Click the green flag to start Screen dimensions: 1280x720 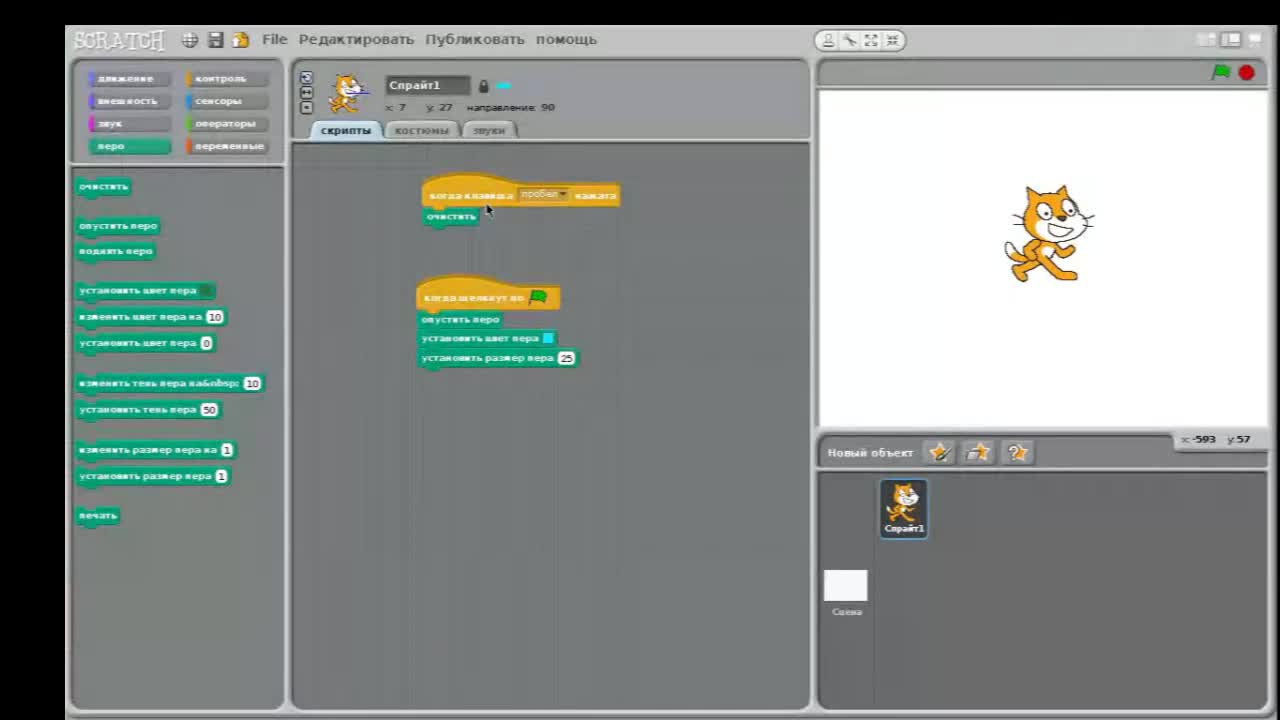[1221, 72]
